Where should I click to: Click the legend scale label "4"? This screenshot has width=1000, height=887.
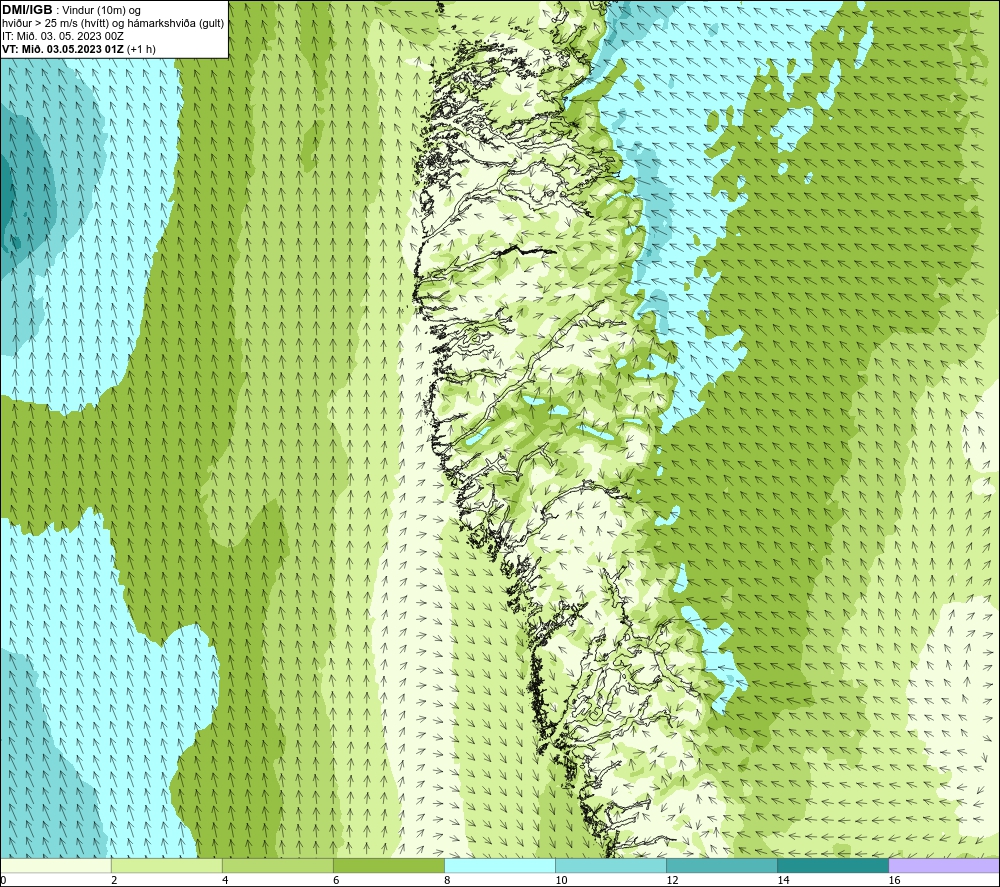(225, 880)
